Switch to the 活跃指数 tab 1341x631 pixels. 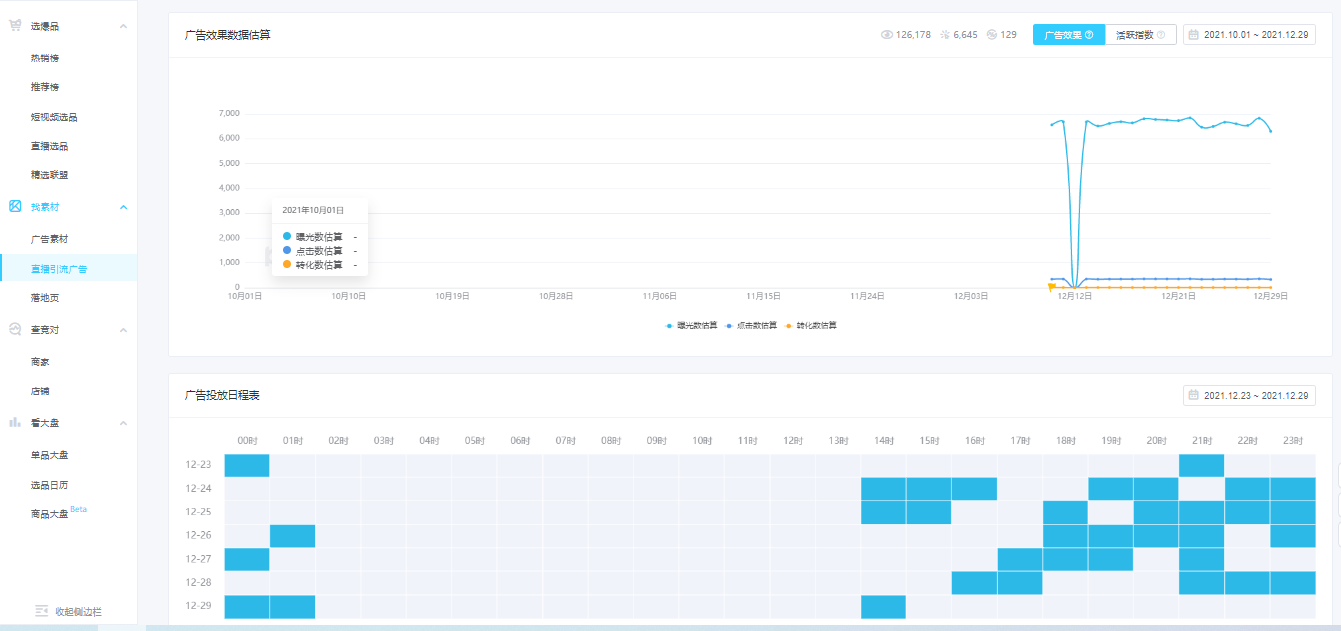[x=1141, y=35]
